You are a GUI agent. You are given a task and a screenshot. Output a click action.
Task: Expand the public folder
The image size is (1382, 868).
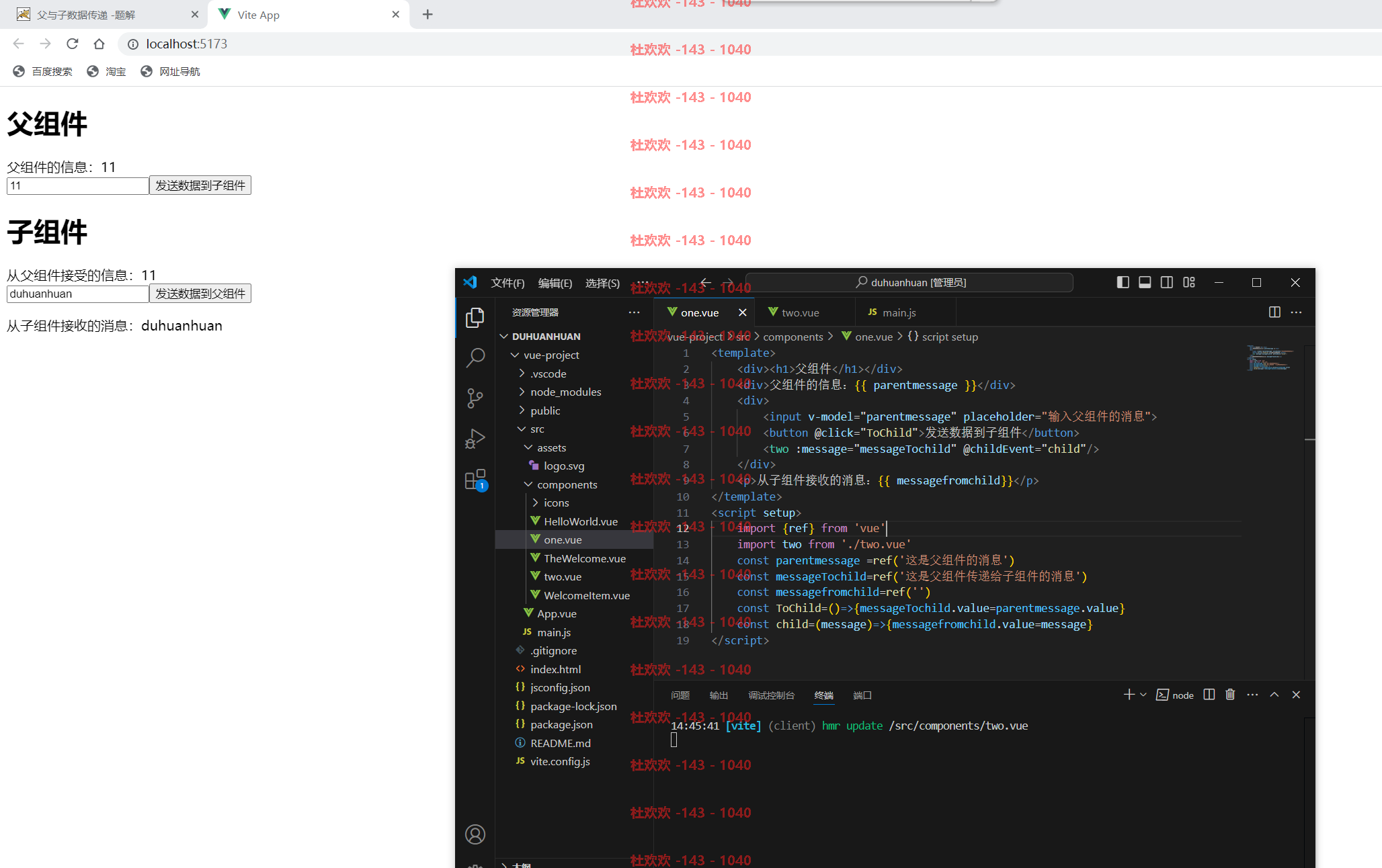(x=575, y=410)
